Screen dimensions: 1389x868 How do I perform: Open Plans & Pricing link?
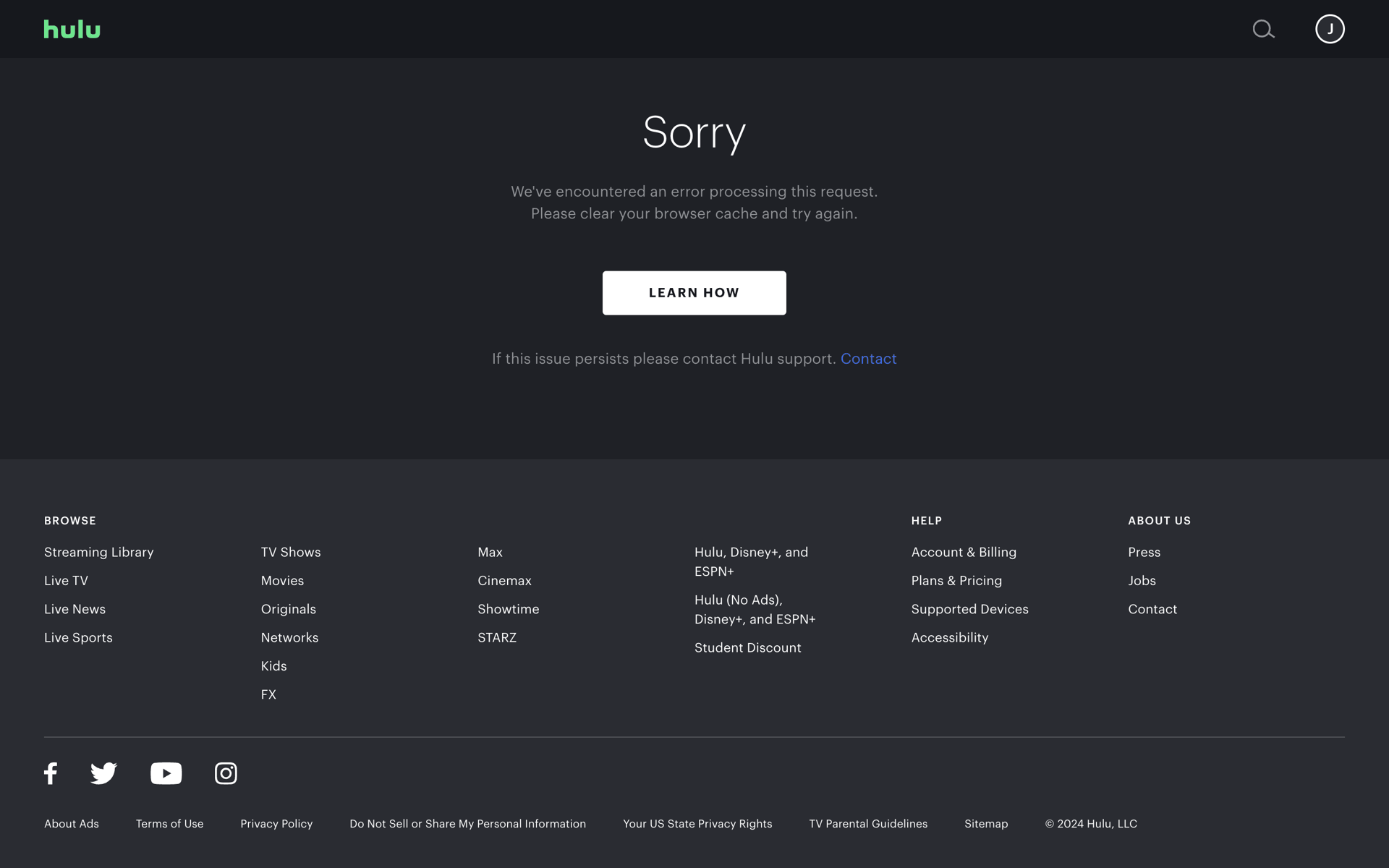[x=956, y=581]
